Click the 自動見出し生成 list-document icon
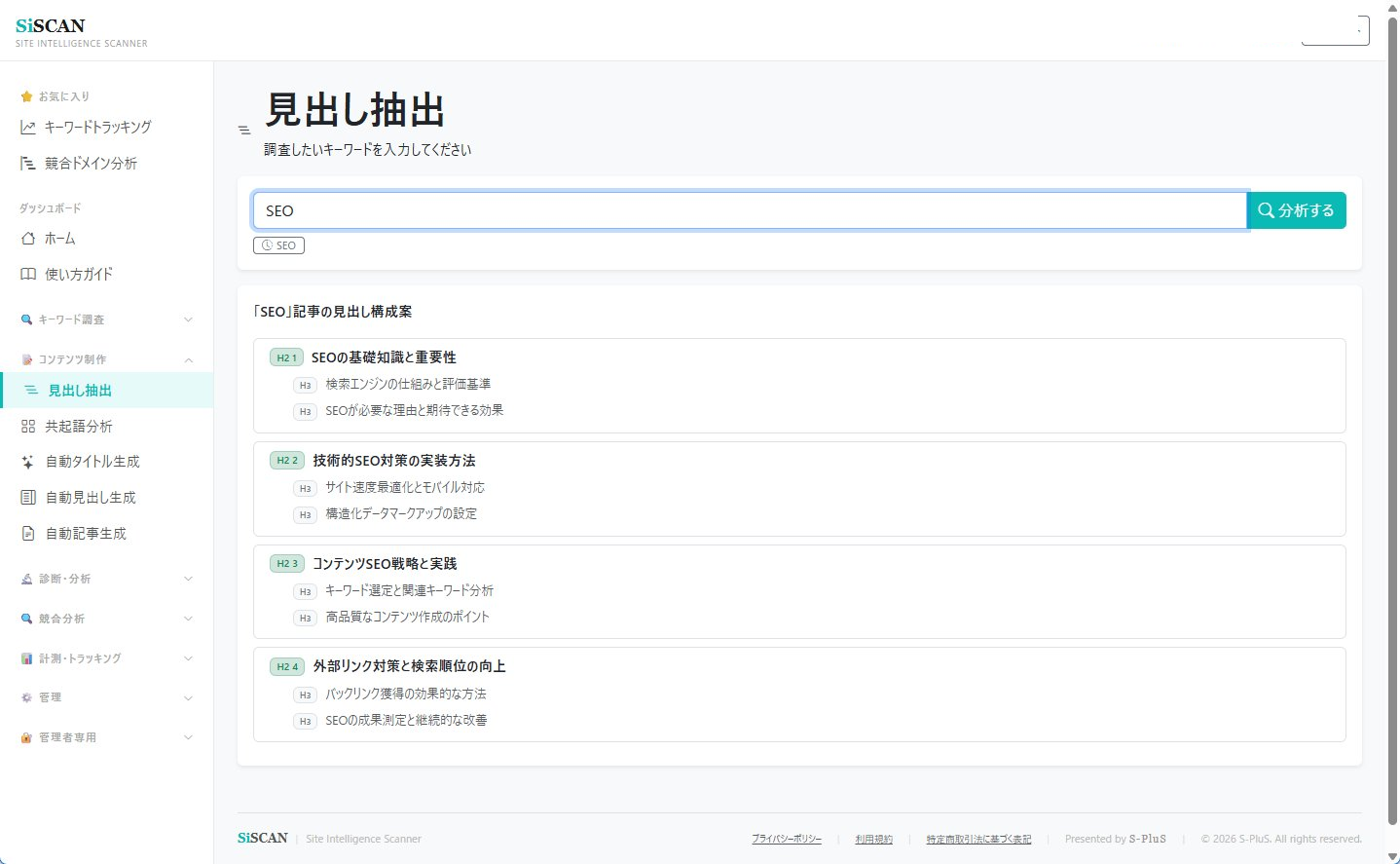 [28, 498]
